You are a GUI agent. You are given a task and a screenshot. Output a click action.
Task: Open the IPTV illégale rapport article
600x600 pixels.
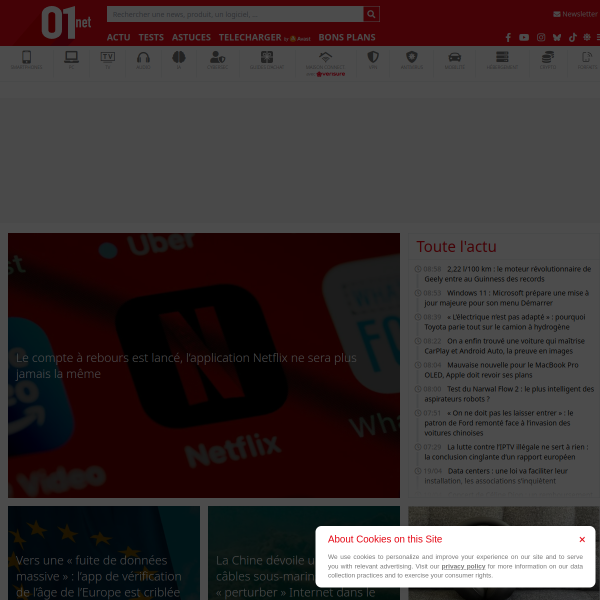[506, 452]
